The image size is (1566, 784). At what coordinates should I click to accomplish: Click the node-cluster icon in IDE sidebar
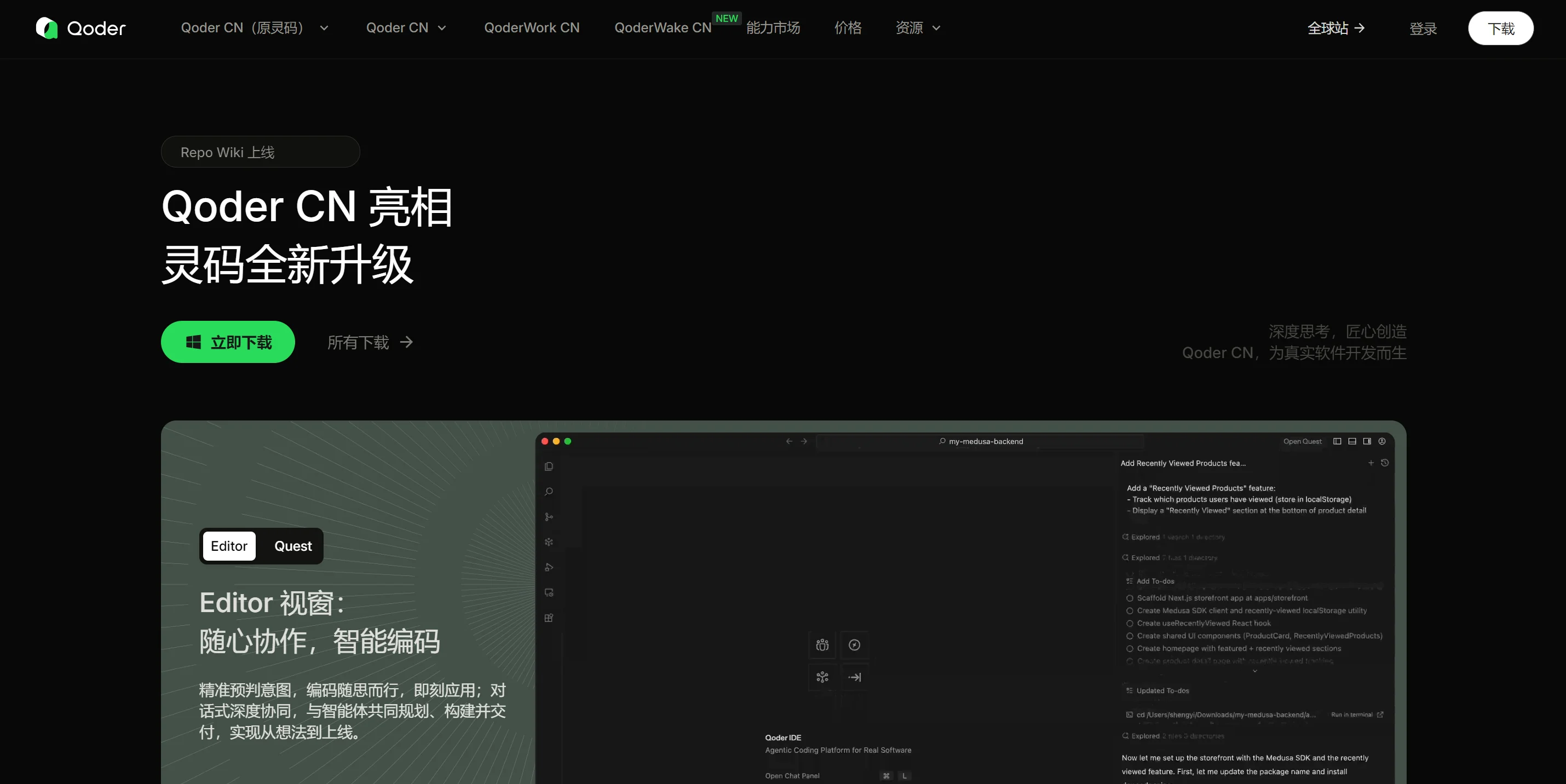(x=549, y=542)
